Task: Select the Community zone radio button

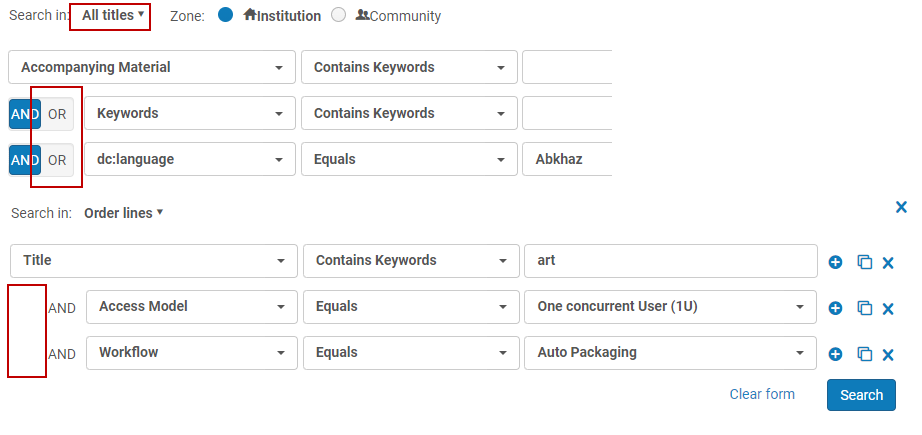Action: point(338,15)
